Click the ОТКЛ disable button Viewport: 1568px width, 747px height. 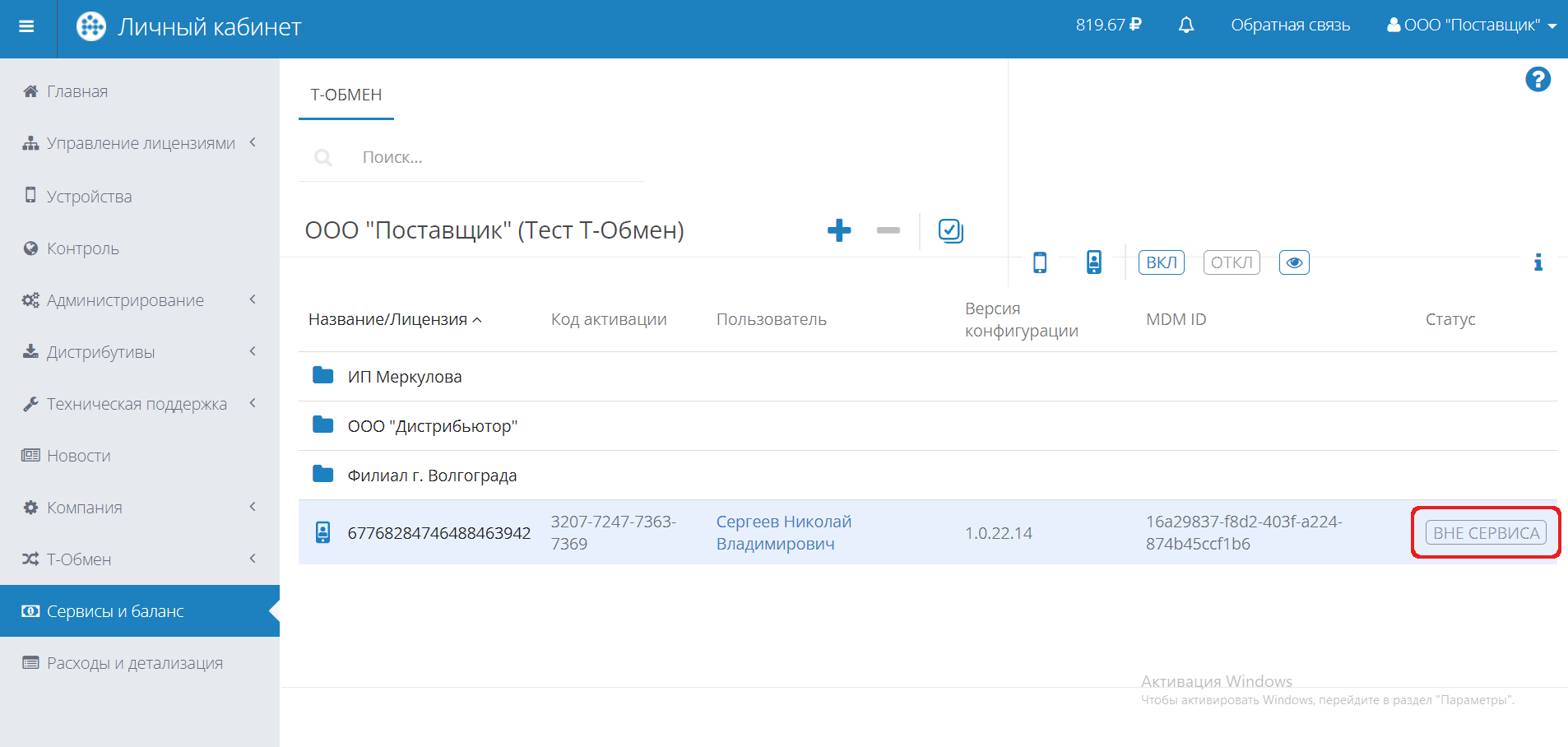1232,262
